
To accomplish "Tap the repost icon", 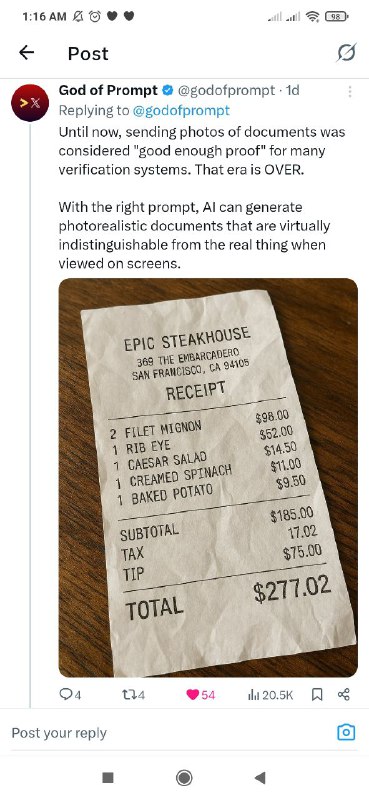I will (x=132, y=694).
